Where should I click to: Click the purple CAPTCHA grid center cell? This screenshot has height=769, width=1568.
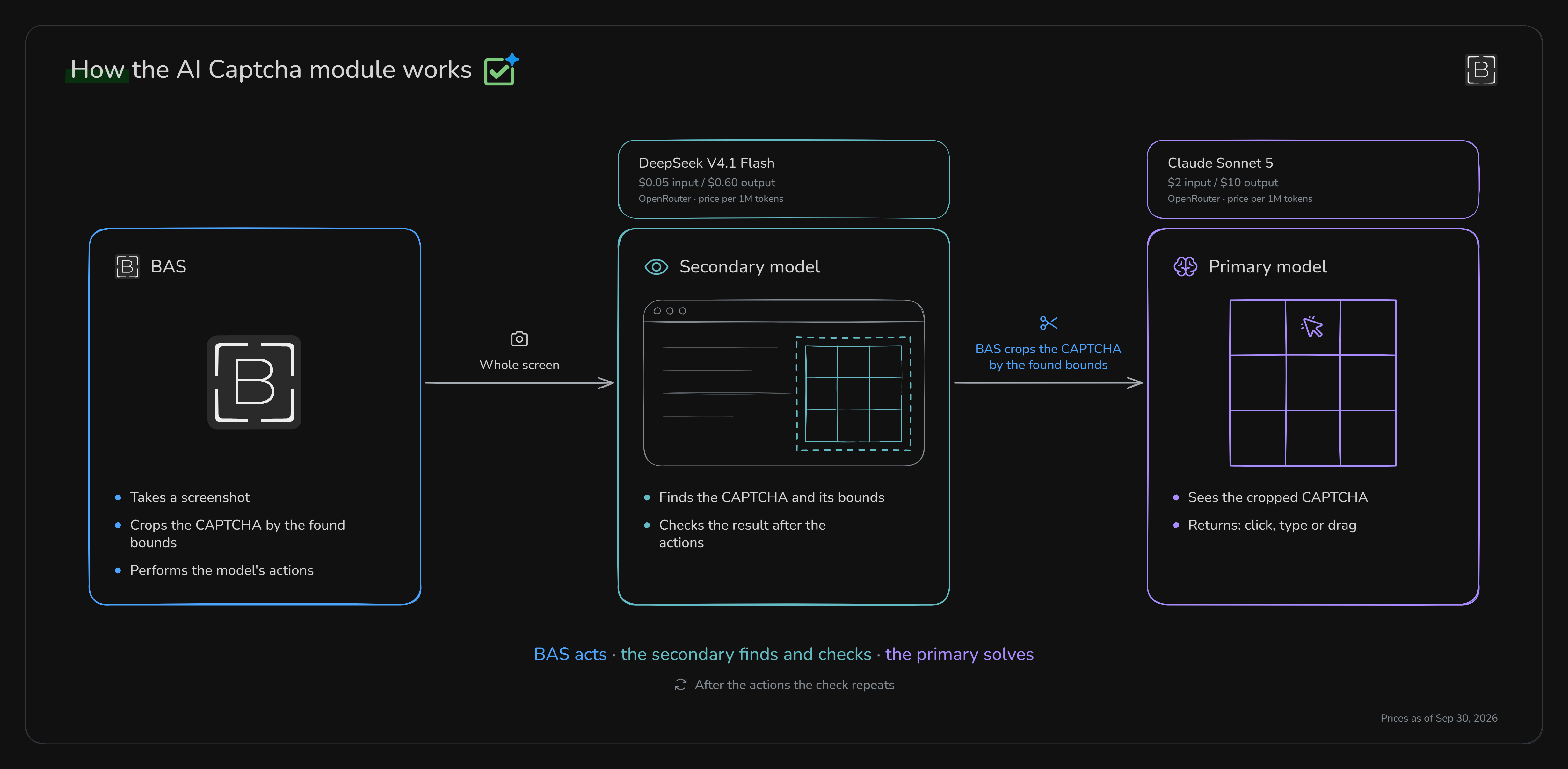click(x=1312, y=382)
